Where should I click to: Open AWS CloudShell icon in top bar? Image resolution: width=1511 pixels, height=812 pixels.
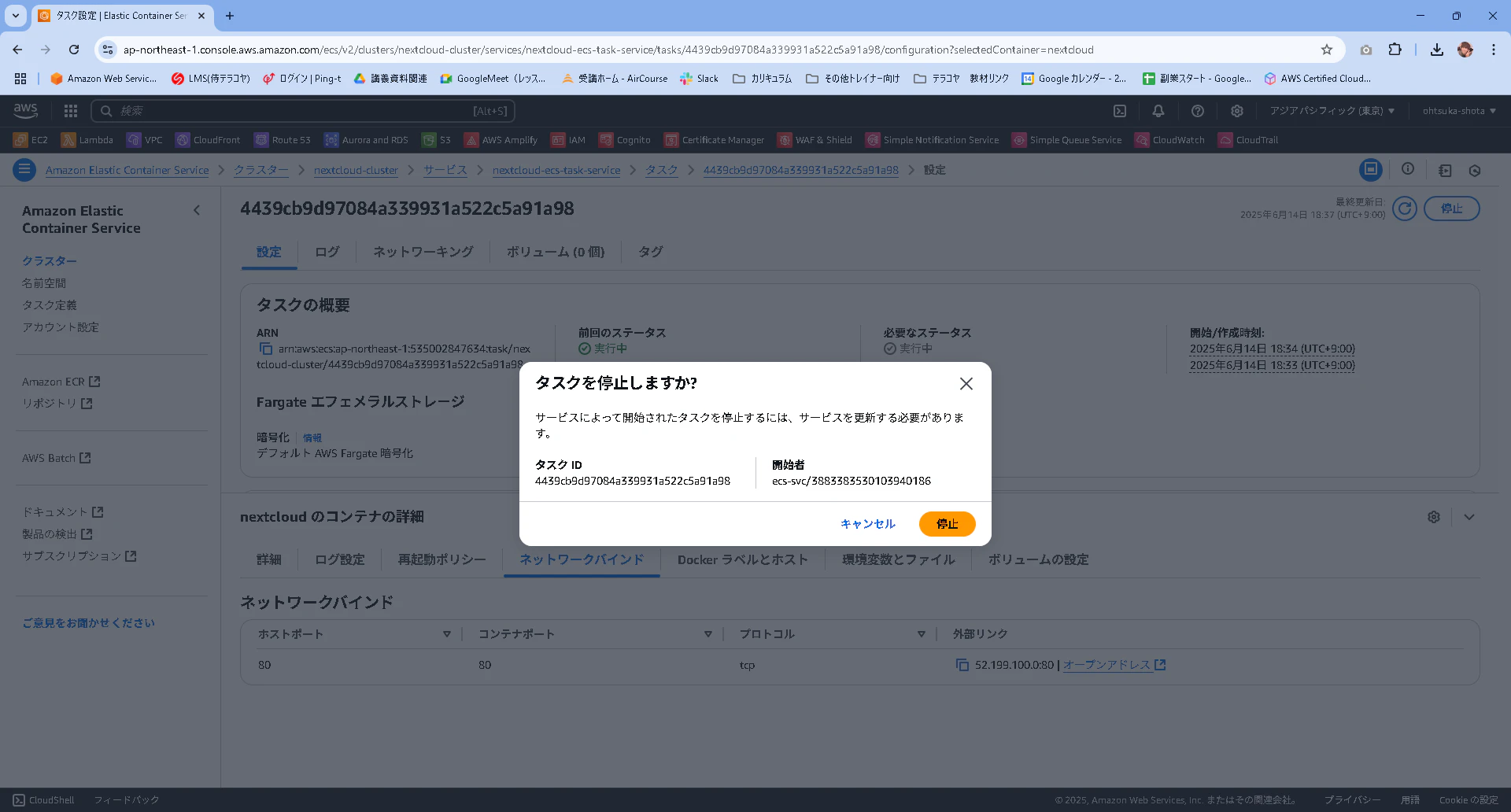1120,111
